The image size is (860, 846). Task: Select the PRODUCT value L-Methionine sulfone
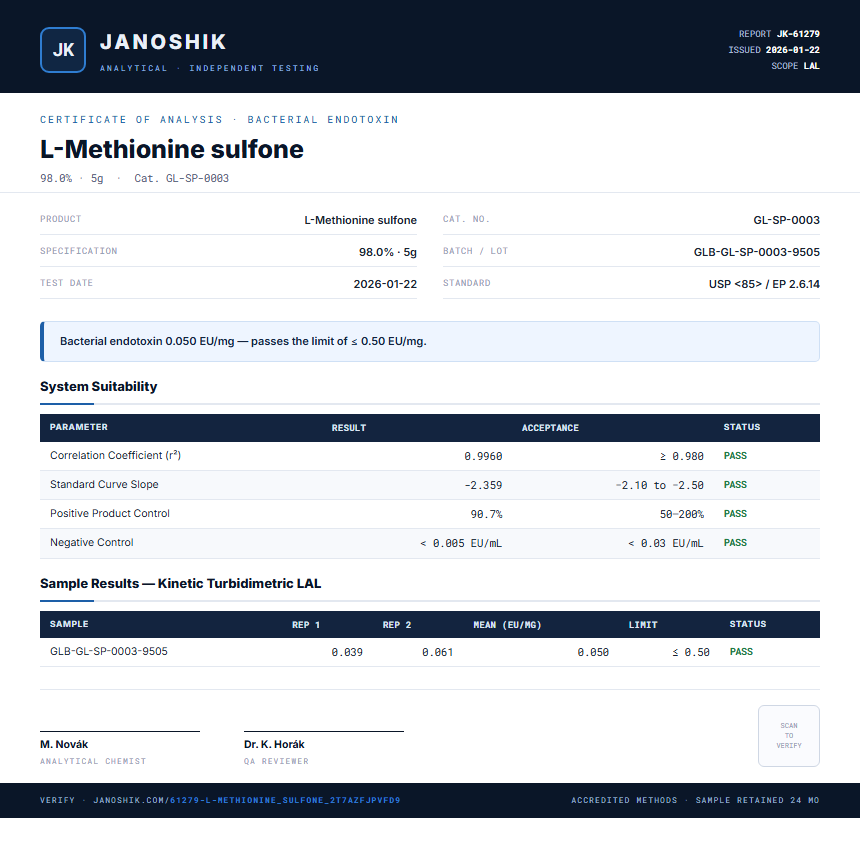coord(360,220)
